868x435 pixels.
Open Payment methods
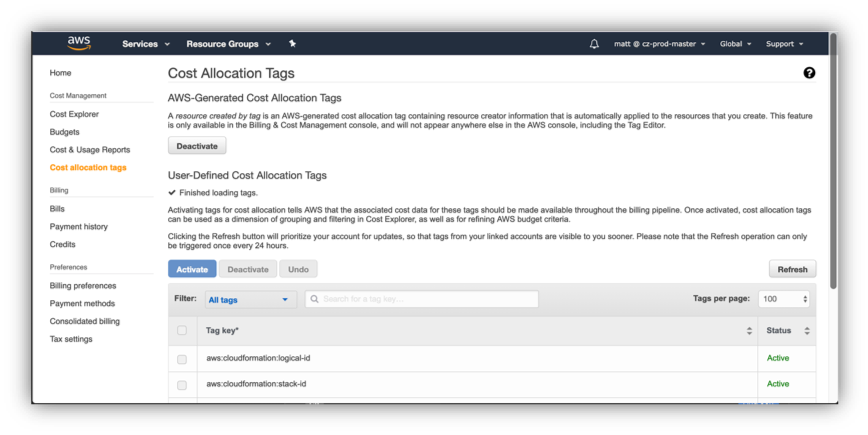pos(82,303)
